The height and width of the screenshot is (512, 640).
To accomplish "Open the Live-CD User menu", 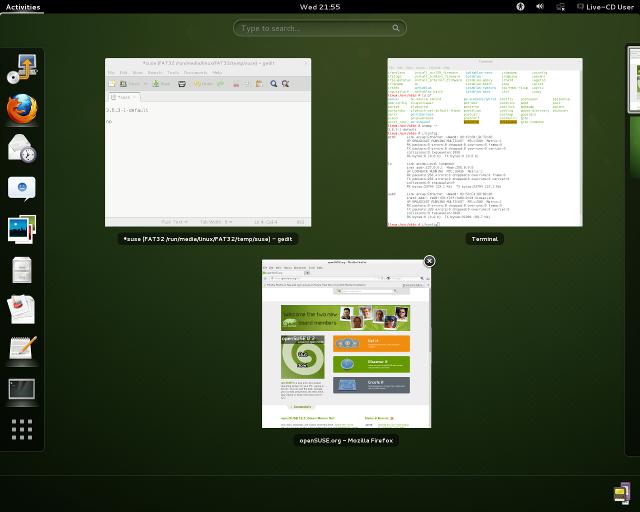I will [605, 7].
